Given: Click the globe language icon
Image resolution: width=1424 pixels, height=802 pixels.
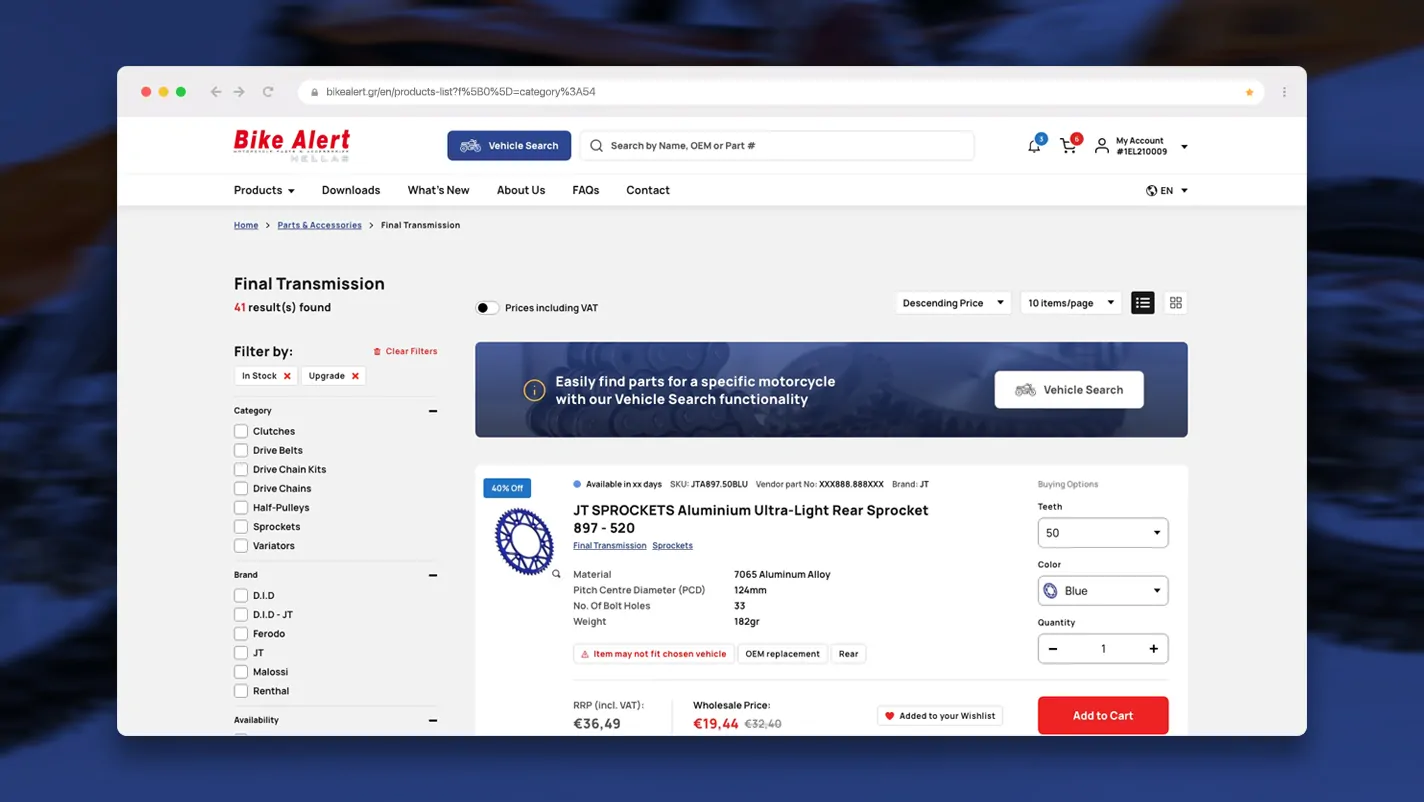Looking at the screenshot, I should [1151, 190].
